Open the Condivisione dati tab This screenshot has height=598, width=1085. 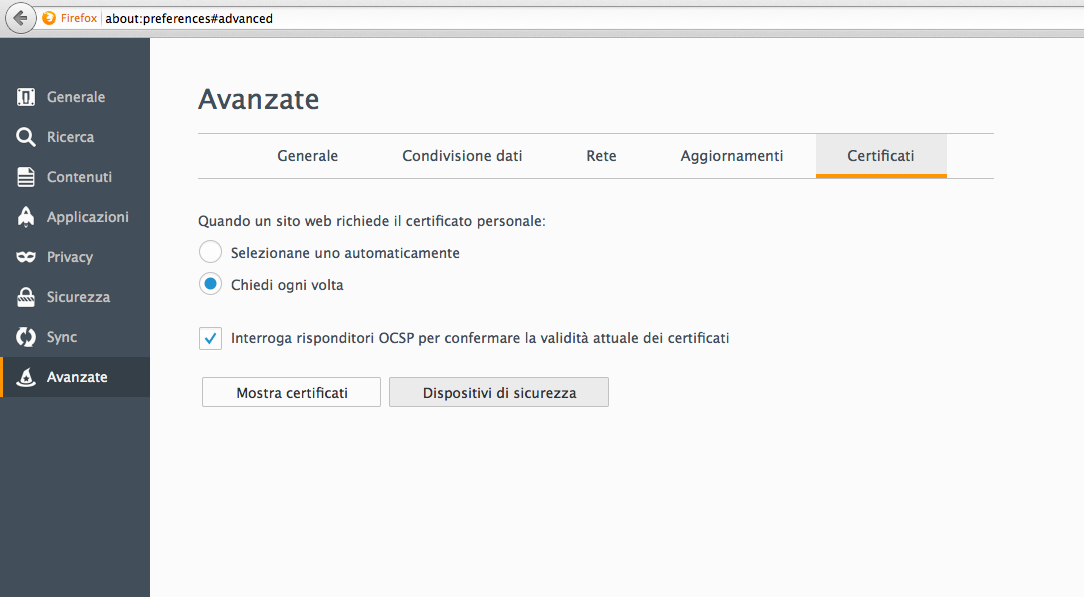point(462,156)
